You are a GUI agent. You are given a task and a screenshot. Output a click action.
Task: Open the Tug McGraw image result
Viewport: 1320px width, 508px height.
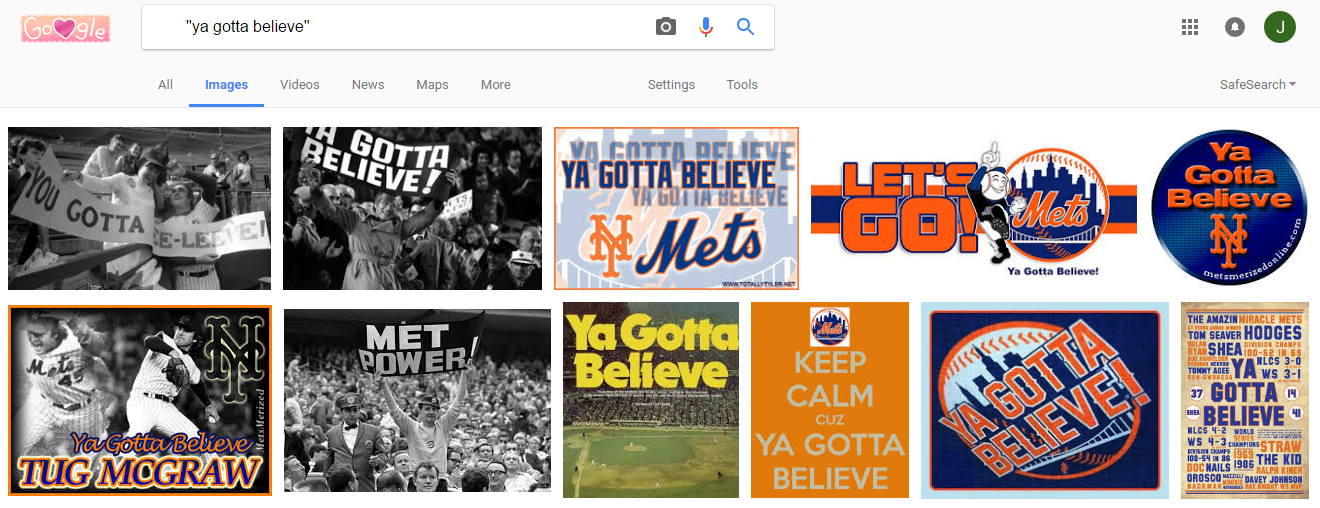coord(140,400)
